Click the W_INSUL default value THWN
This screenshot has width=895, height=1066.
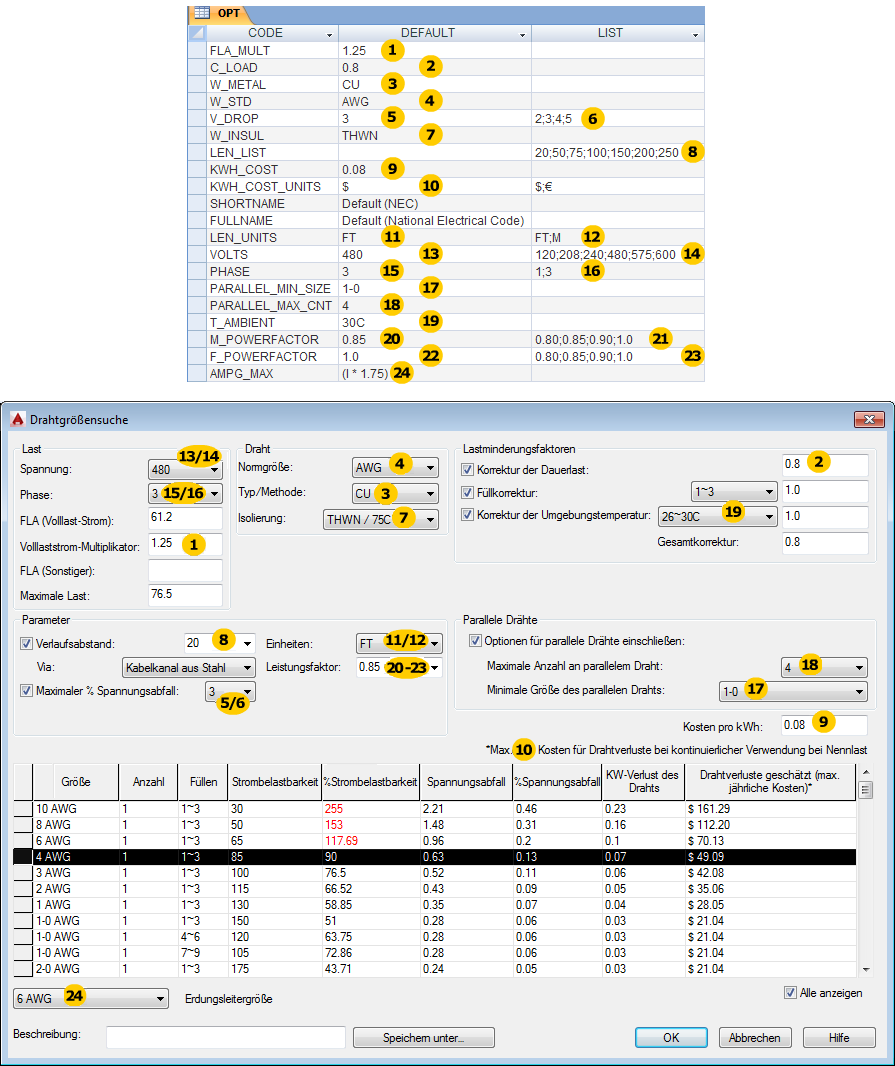coord(360,135)
